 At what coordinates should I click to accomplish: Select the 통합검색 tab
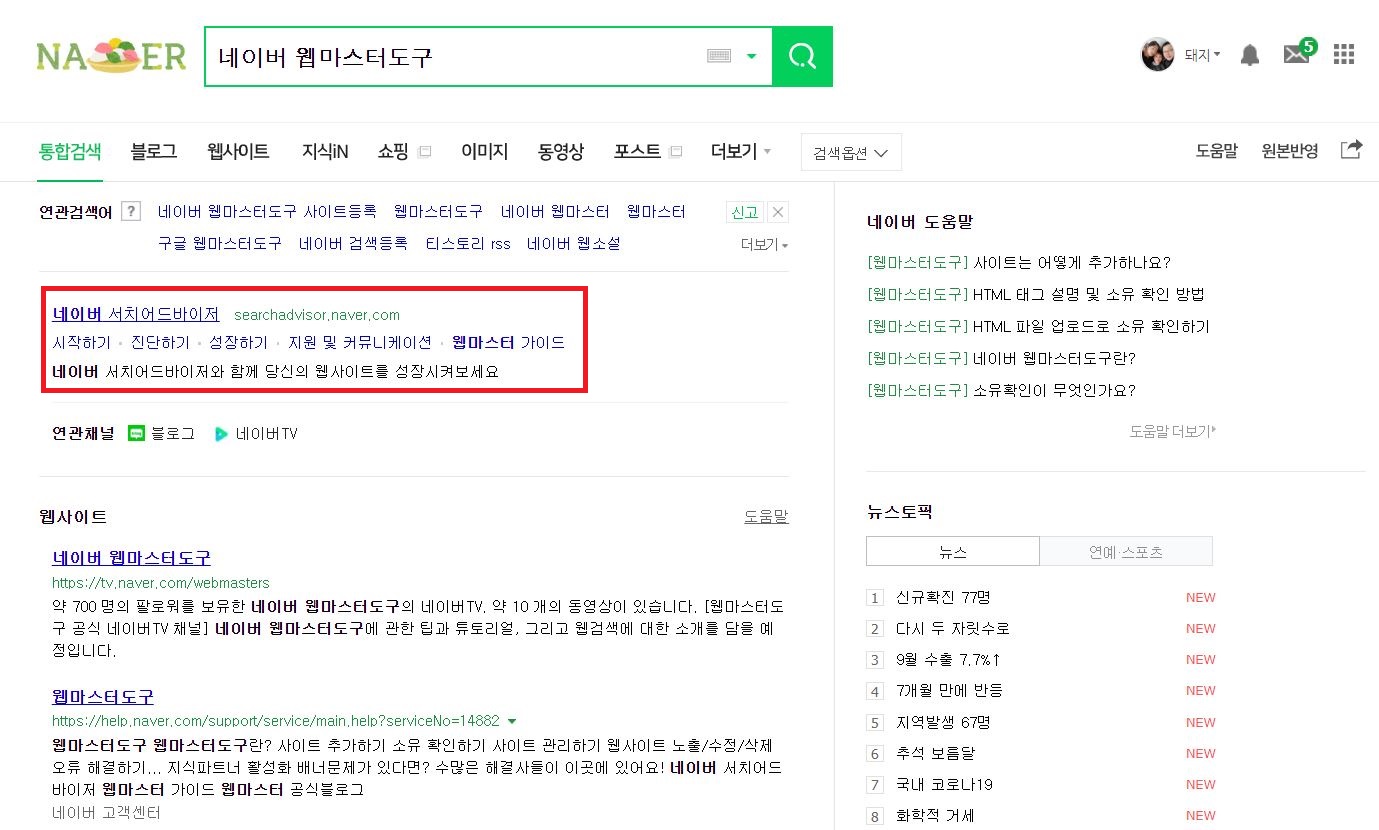click(x=70, y=152)
